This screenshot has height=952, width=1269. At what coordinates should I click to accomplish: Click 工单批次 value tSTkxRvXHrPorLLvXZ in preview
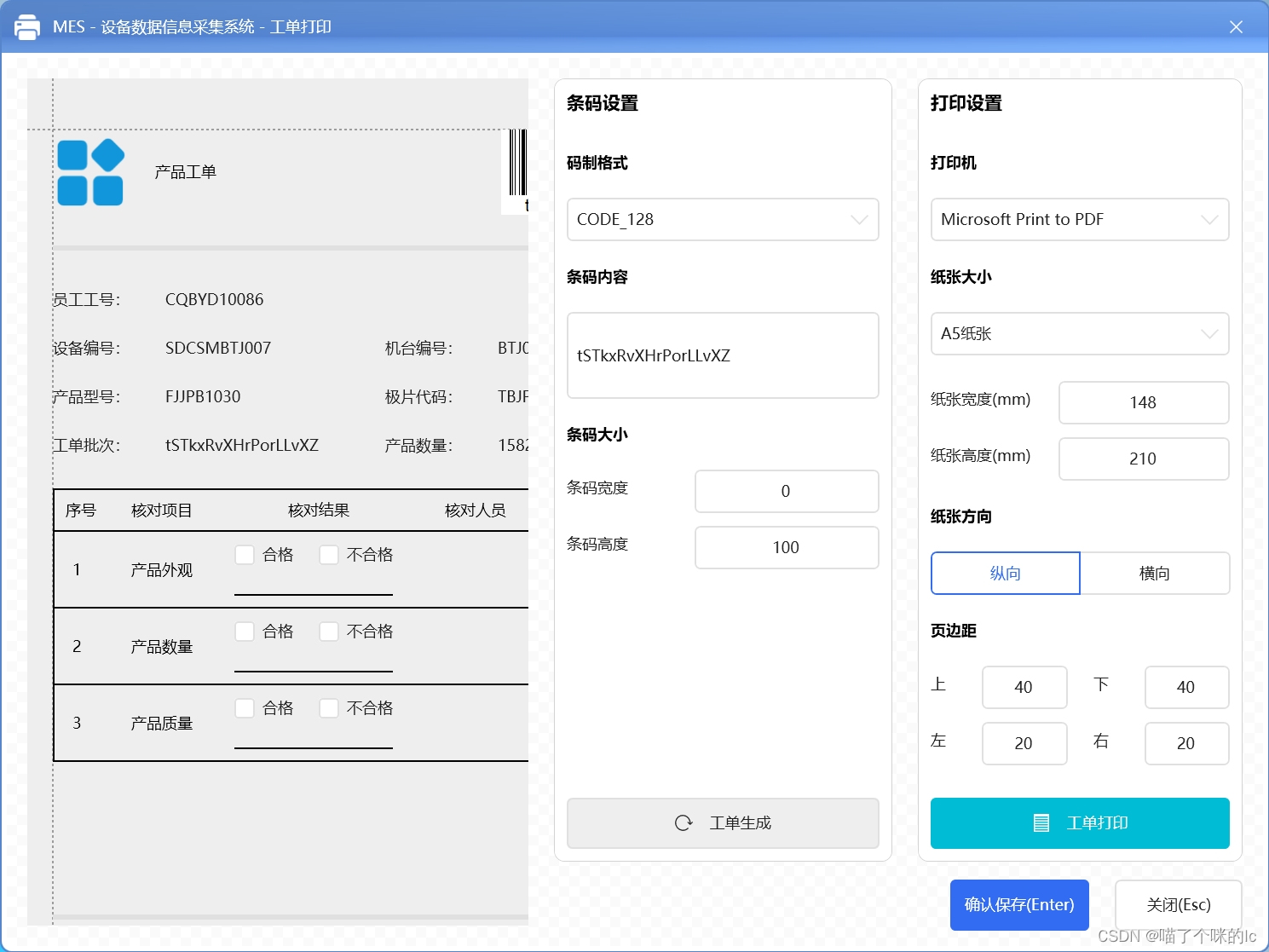pos(242,446)
